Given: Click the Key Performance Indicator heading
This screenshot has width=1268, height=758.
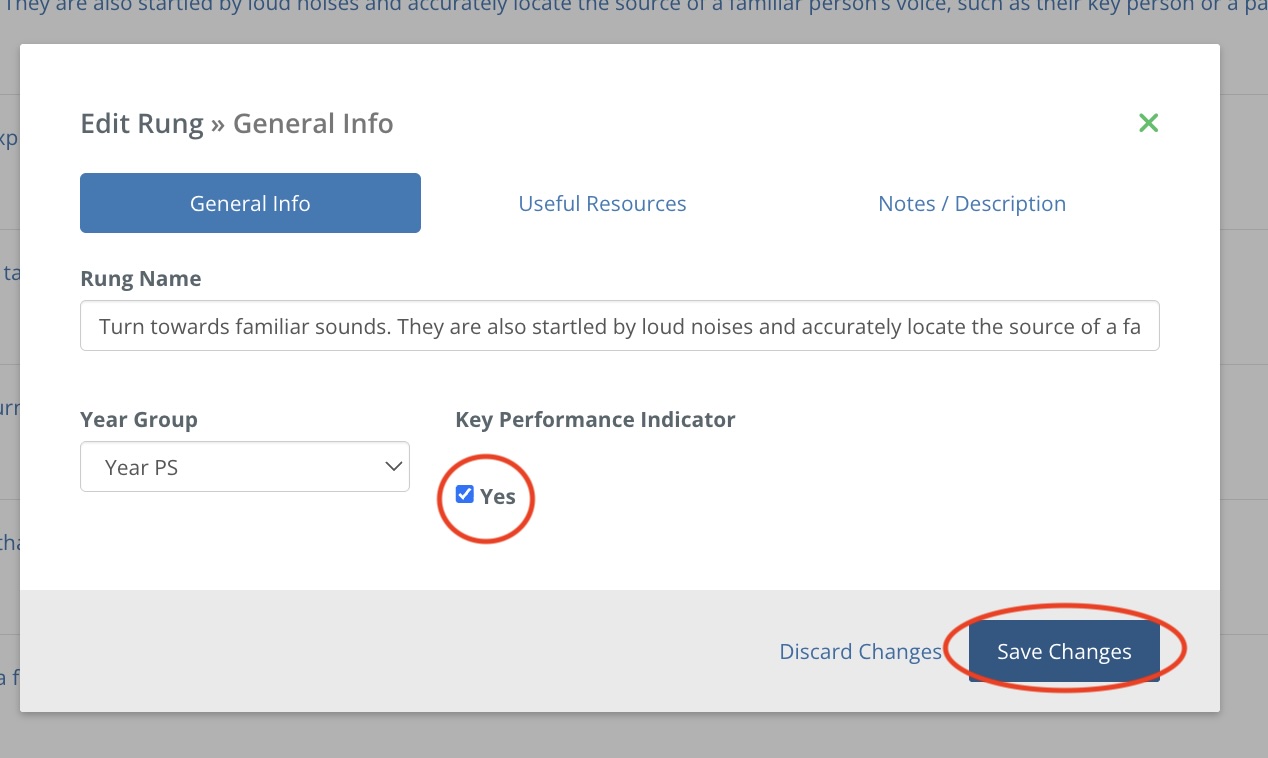Looking at the screenshot, I should point(595,420).
